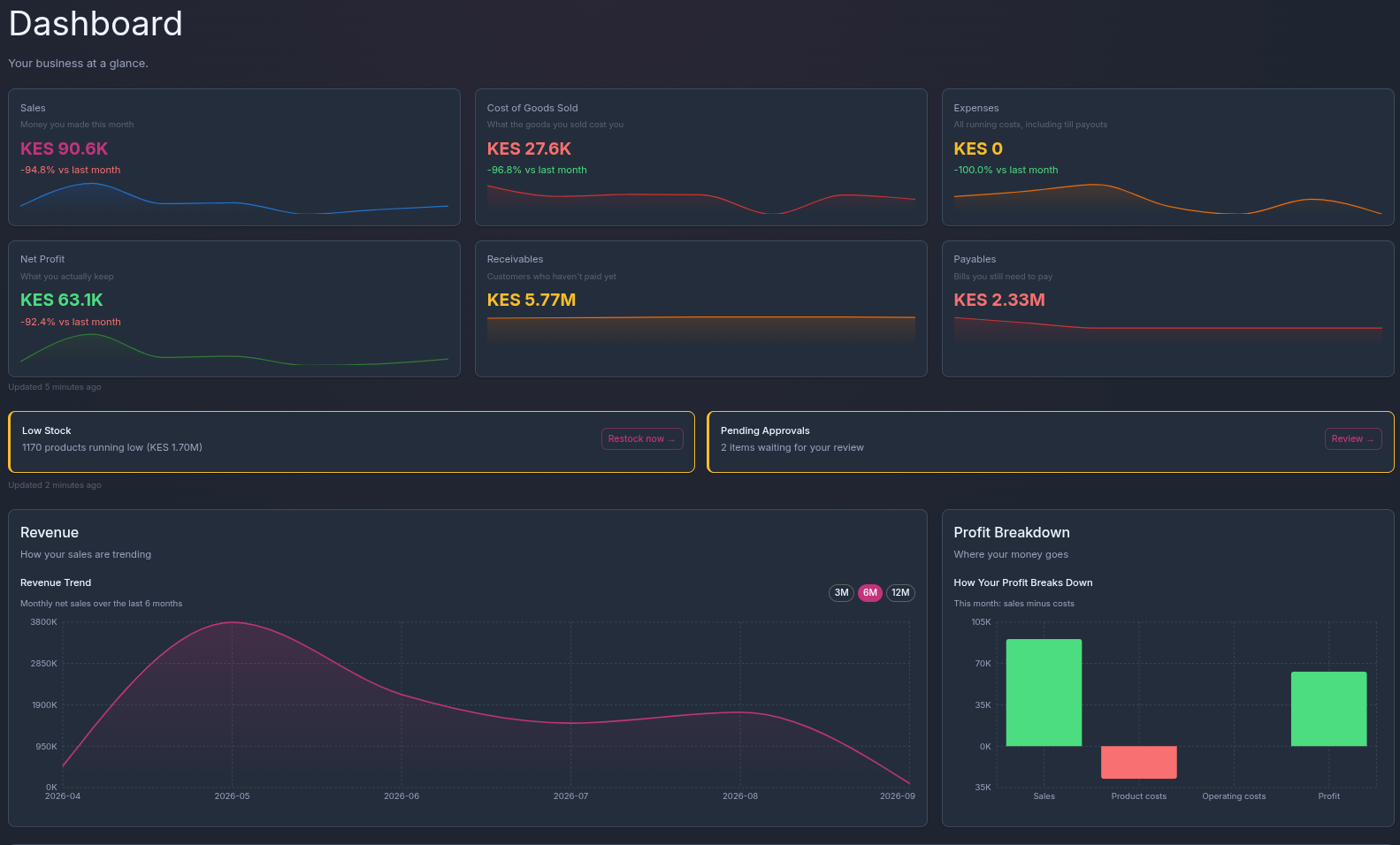This screenshot has height=845, width=1400.
Task: Click 'This month: sales minus costs' text
Action: tap(1014, 604)
